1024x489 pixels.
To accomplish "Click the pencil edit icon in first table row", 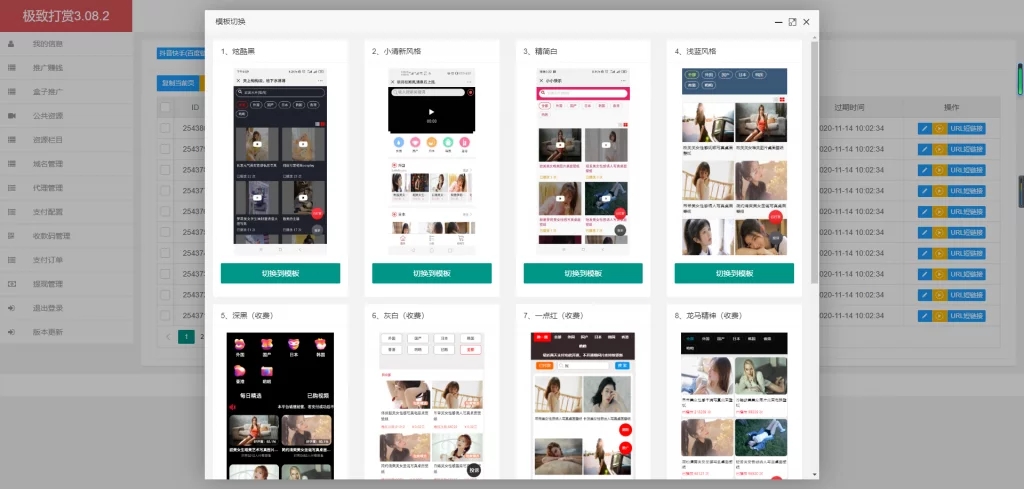I will tap(924, 129).
